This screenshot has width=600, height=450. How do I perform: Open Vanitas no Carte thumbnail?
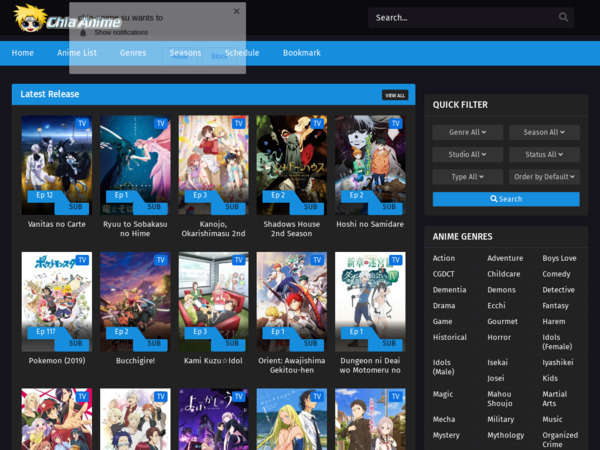(x=57, y=165)
